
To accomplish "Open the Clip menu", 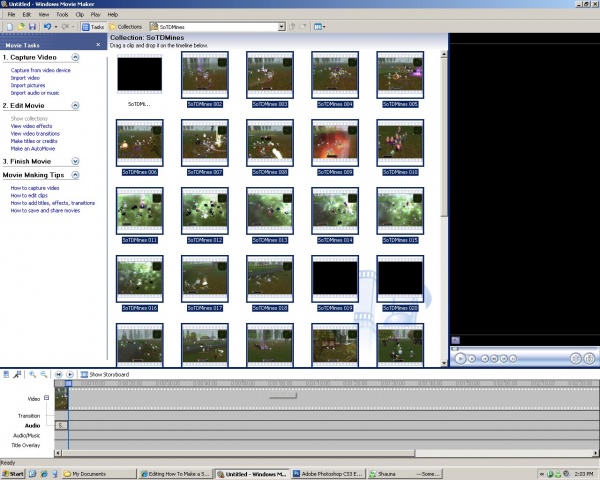I will 80,15.
